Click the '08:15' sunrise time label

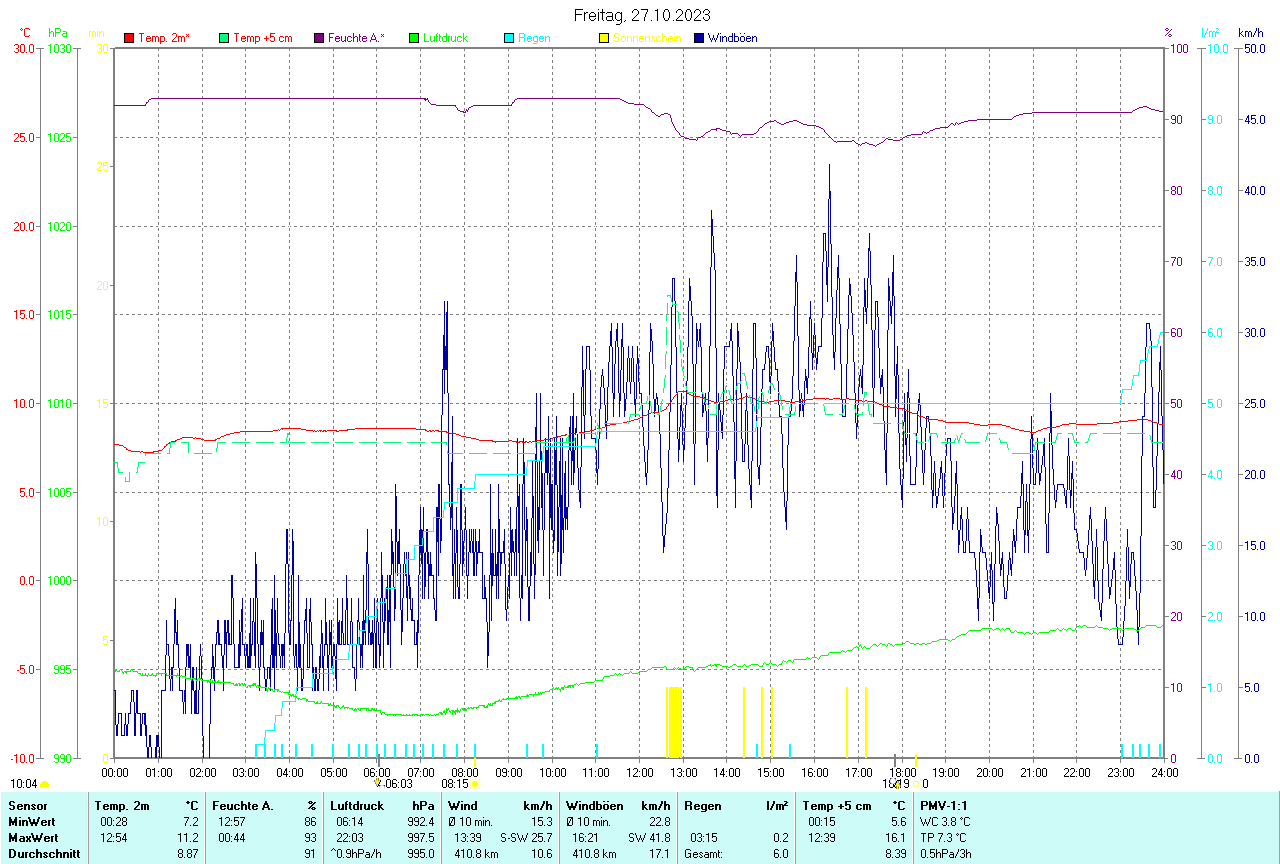click(x=455, y=784)
